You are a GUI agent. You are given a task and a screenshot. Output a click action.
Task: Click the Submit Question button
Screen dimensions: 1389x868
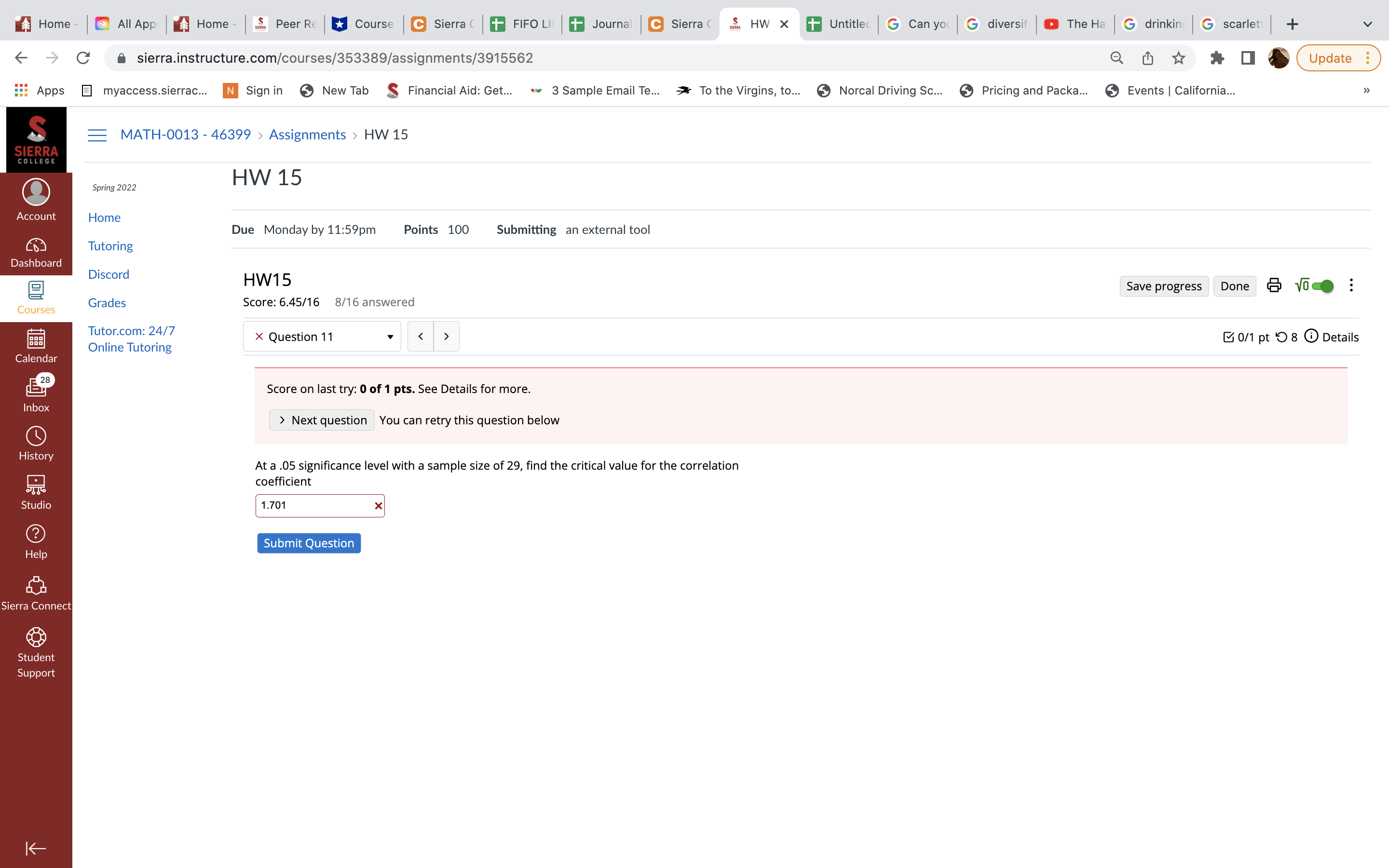pyautogui.click(x=309, y=543)
